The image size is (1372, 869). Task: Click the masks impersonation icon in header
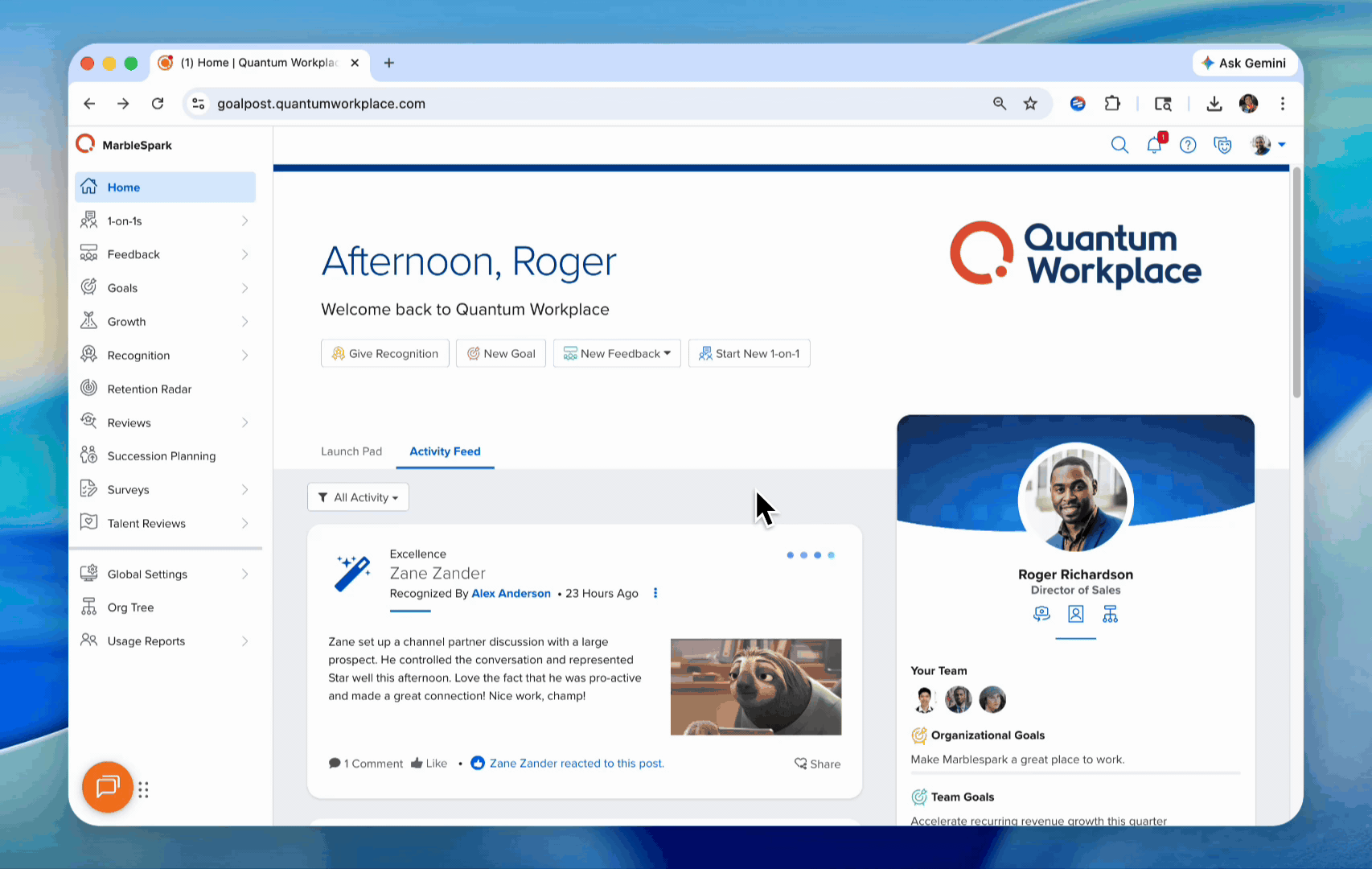1222,145
